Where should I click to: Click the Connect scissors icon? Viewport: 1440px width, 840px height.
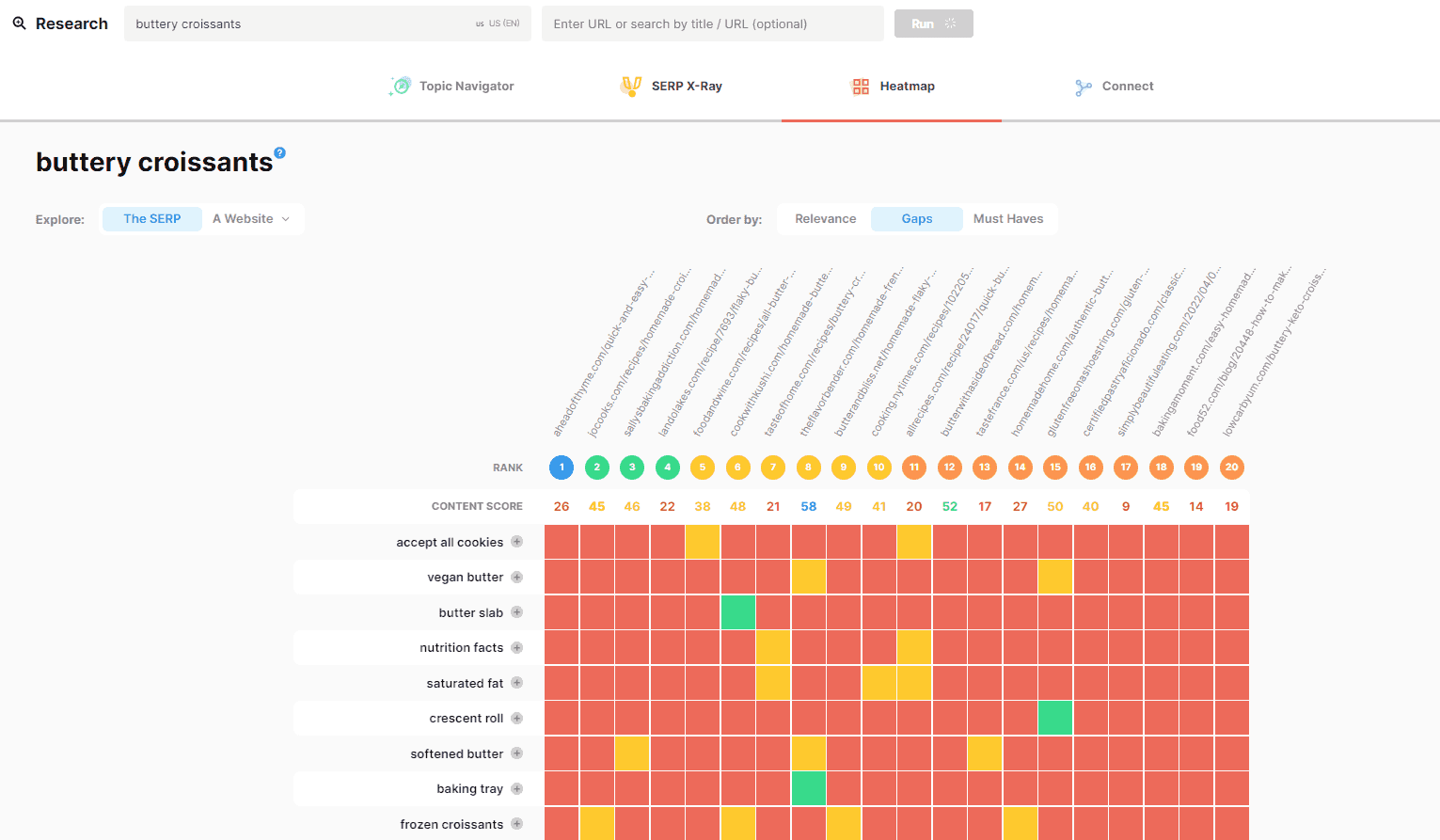(x=1082, y=86)
